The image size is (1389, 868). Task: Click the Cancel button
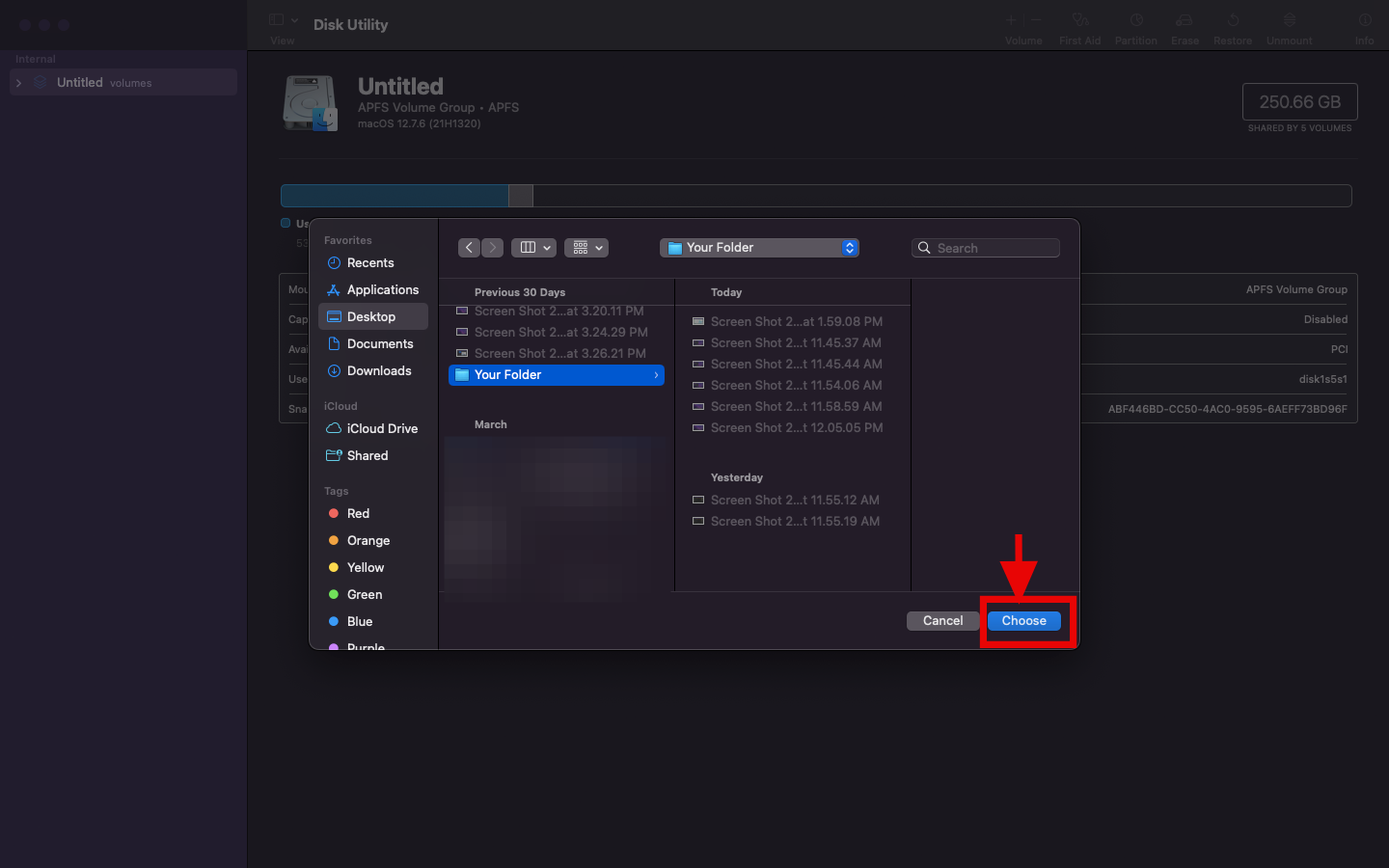tap(942, 621)
